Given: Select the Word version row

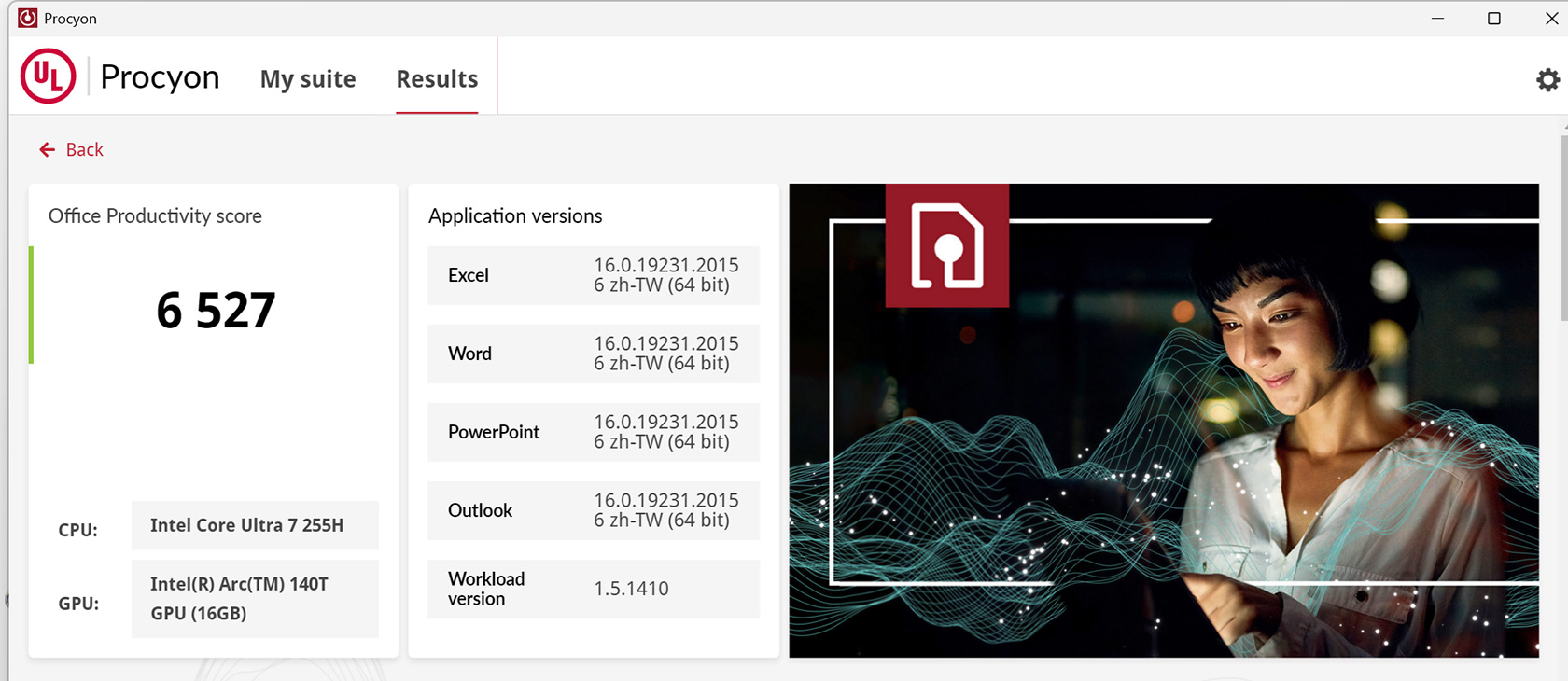Looking at the screenshot, I should pyautogui.click(x=593, y=354).
